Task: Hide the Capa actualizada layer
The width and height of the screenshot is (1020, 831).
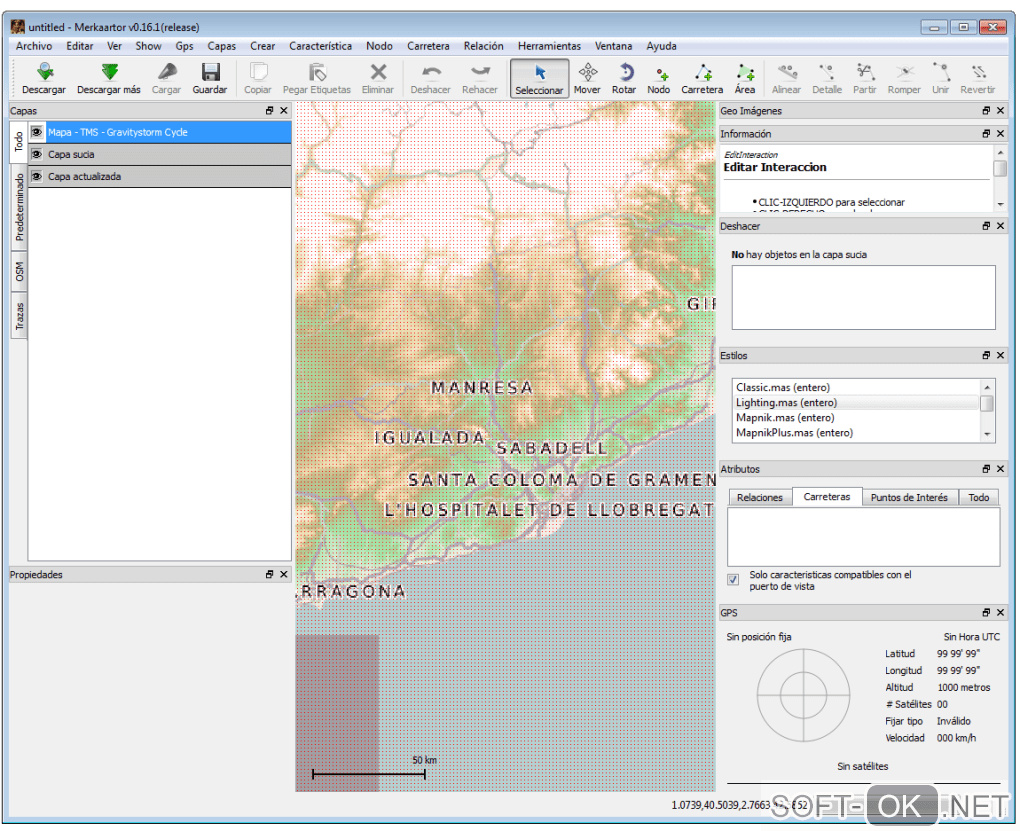Action: (x=37, y=176)
